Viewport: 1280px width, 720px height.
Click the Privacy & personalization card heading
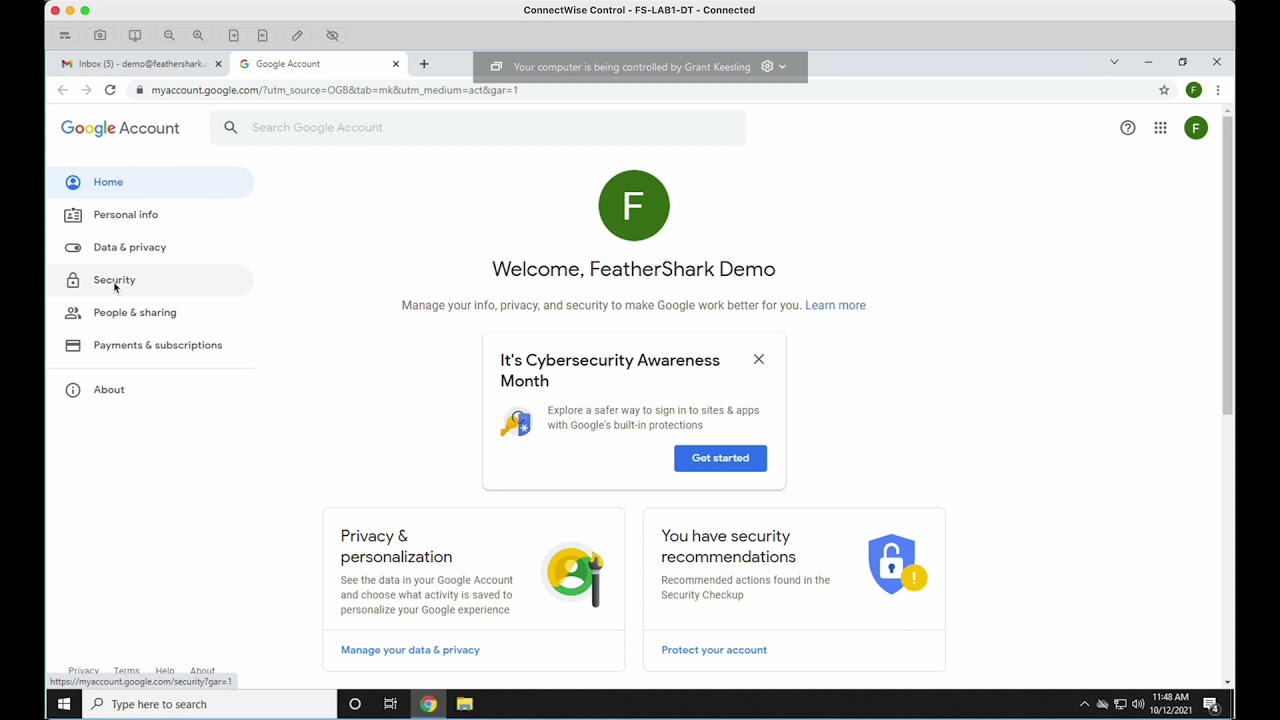[x=396, y=546]
